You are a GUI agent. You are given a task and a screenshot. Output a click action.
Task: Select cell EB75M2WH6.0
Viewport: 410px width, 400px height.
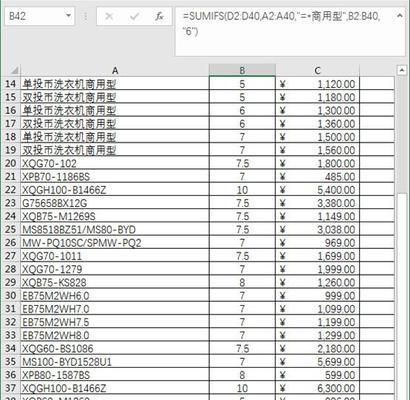115,295
